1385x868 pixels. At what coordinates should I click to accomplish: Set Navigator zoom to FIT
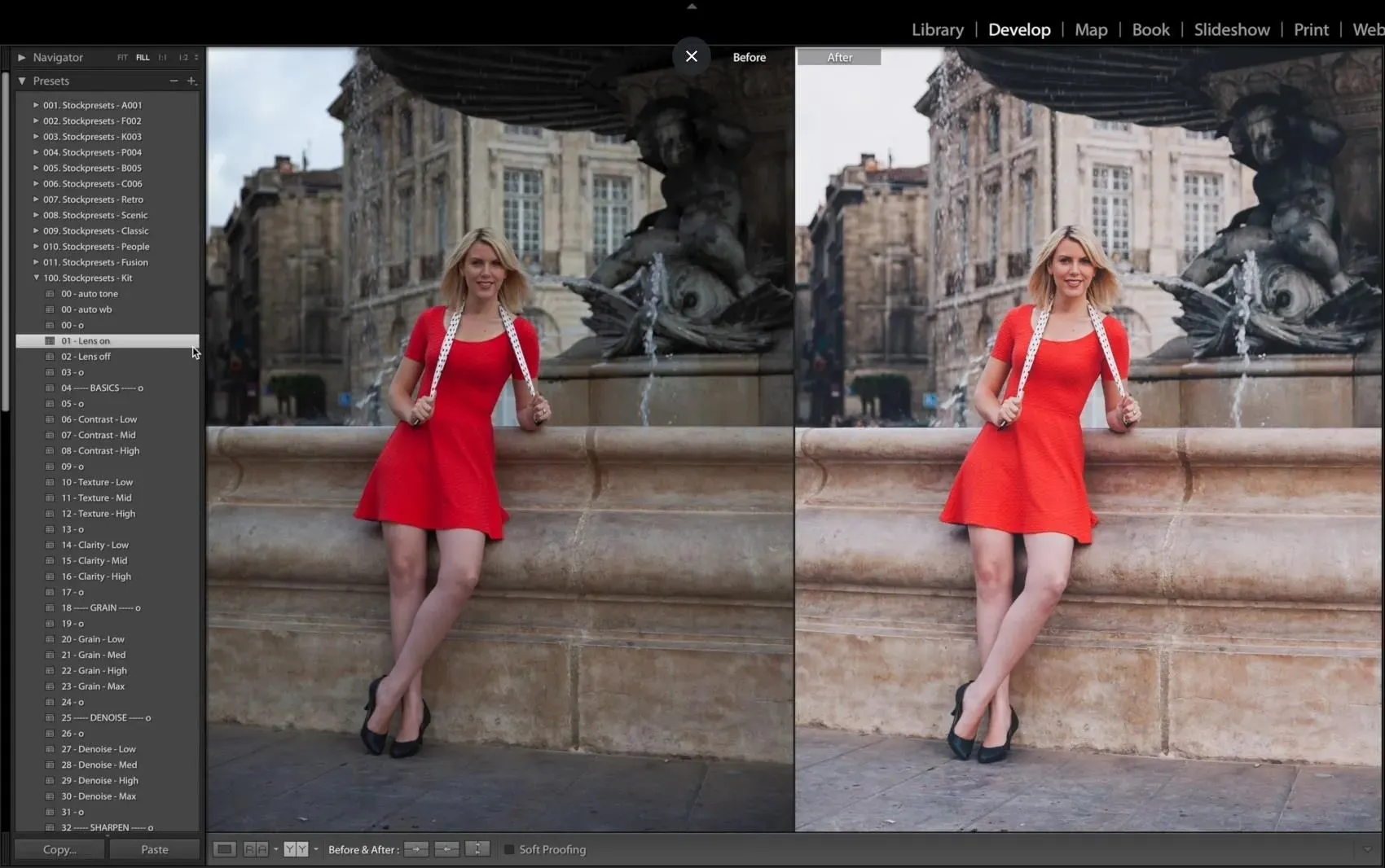[122, 58]
